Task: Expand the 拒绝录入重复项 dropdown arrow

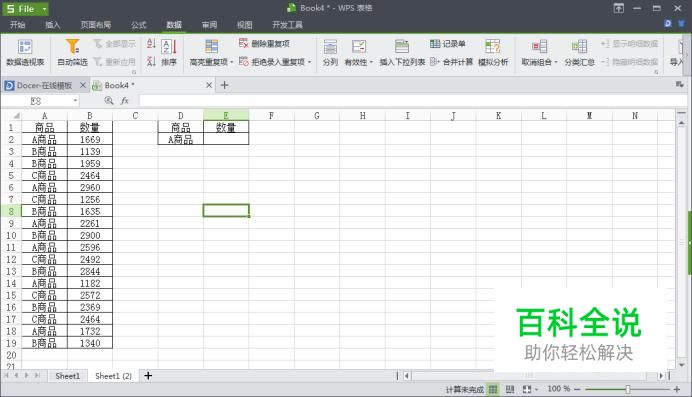Action: 310,62
